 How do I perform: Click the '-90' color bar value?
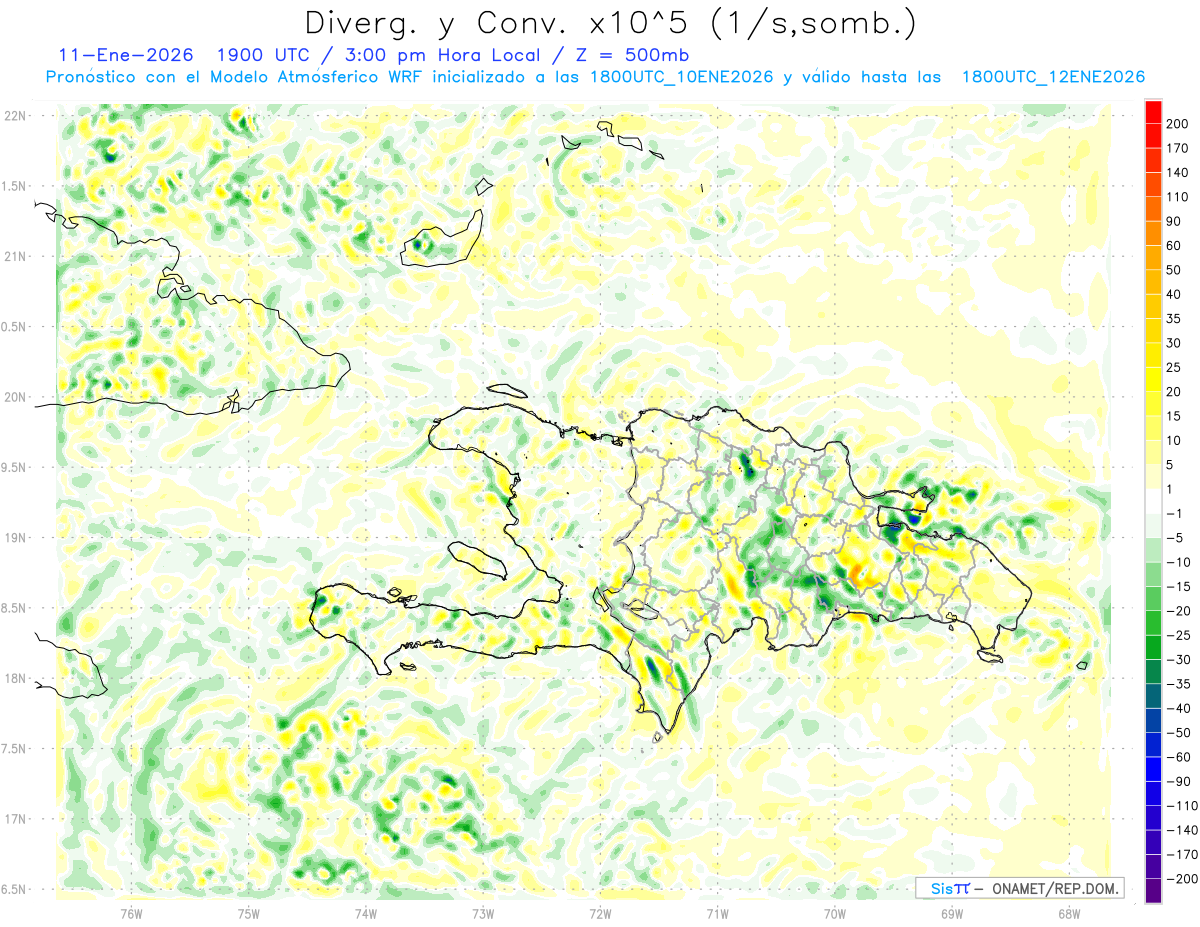[1178, 781]
